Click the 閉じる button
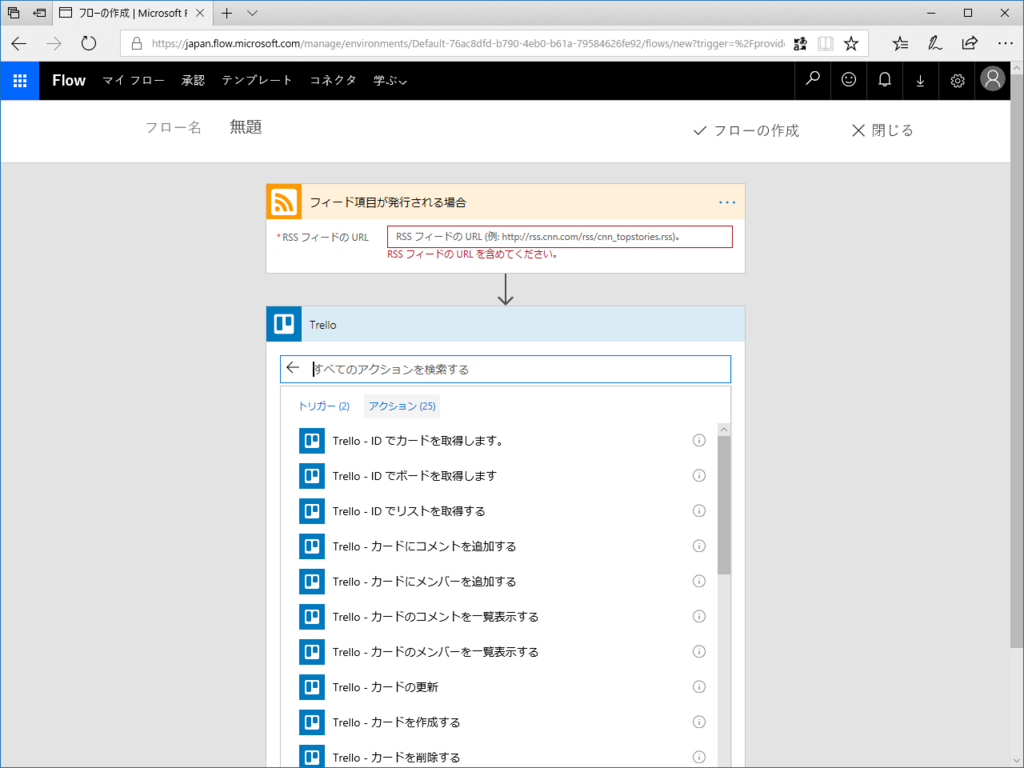 pyautogui.click(x=882, y=131)
